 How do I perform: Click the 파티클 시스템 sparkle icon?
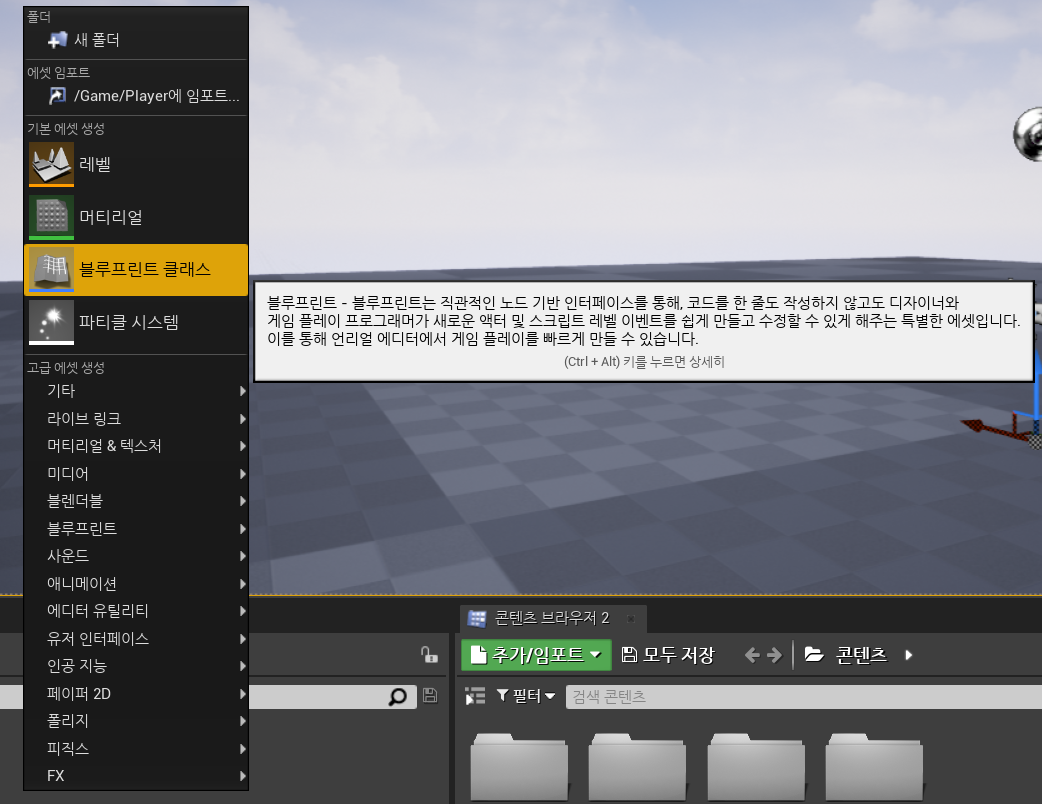(51, 322)
